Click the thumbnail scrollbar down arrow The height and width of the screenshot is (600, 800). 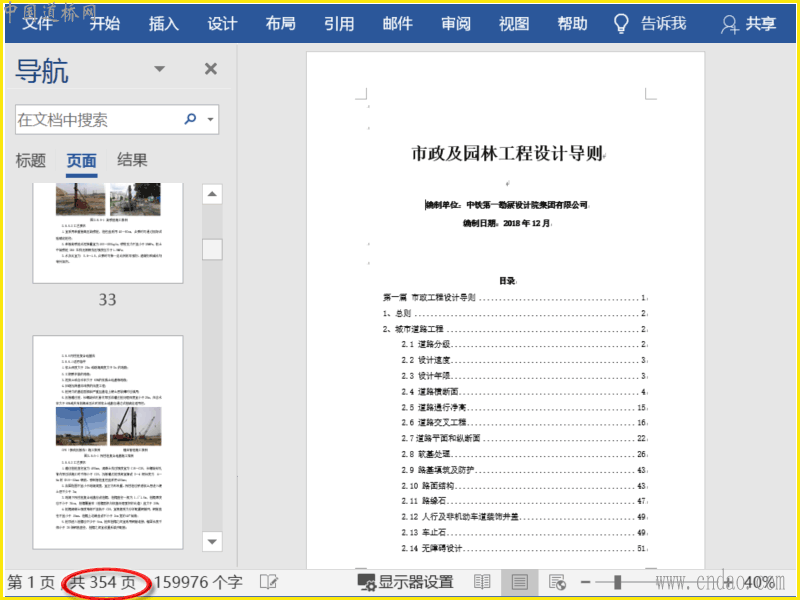[212, 541]
